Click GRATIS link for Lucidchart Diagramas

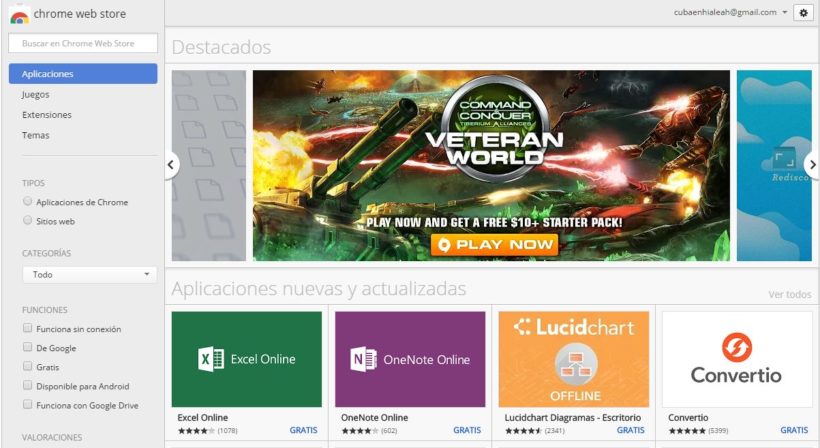[x=631, y=430]
